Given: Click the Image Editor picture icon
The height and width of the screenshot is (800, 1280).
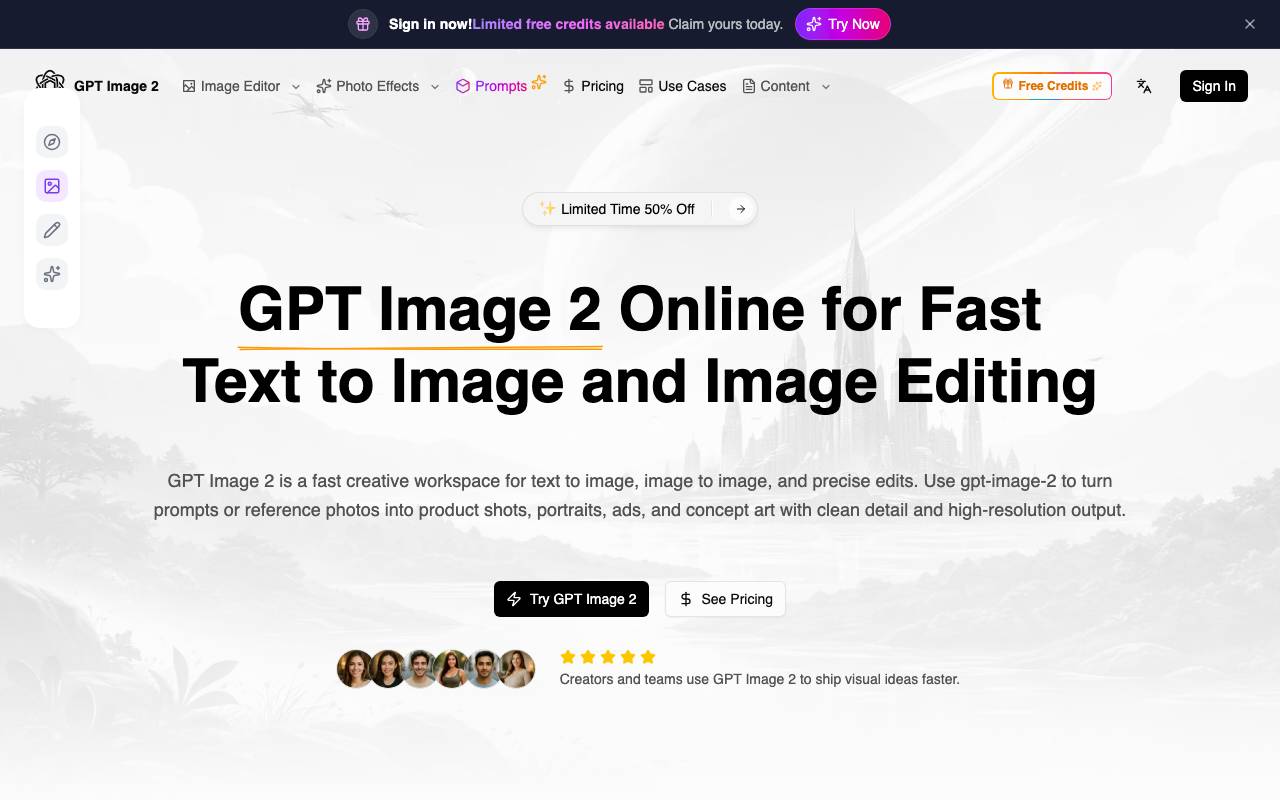Looking at the screenshot, I should click(189, 86).
